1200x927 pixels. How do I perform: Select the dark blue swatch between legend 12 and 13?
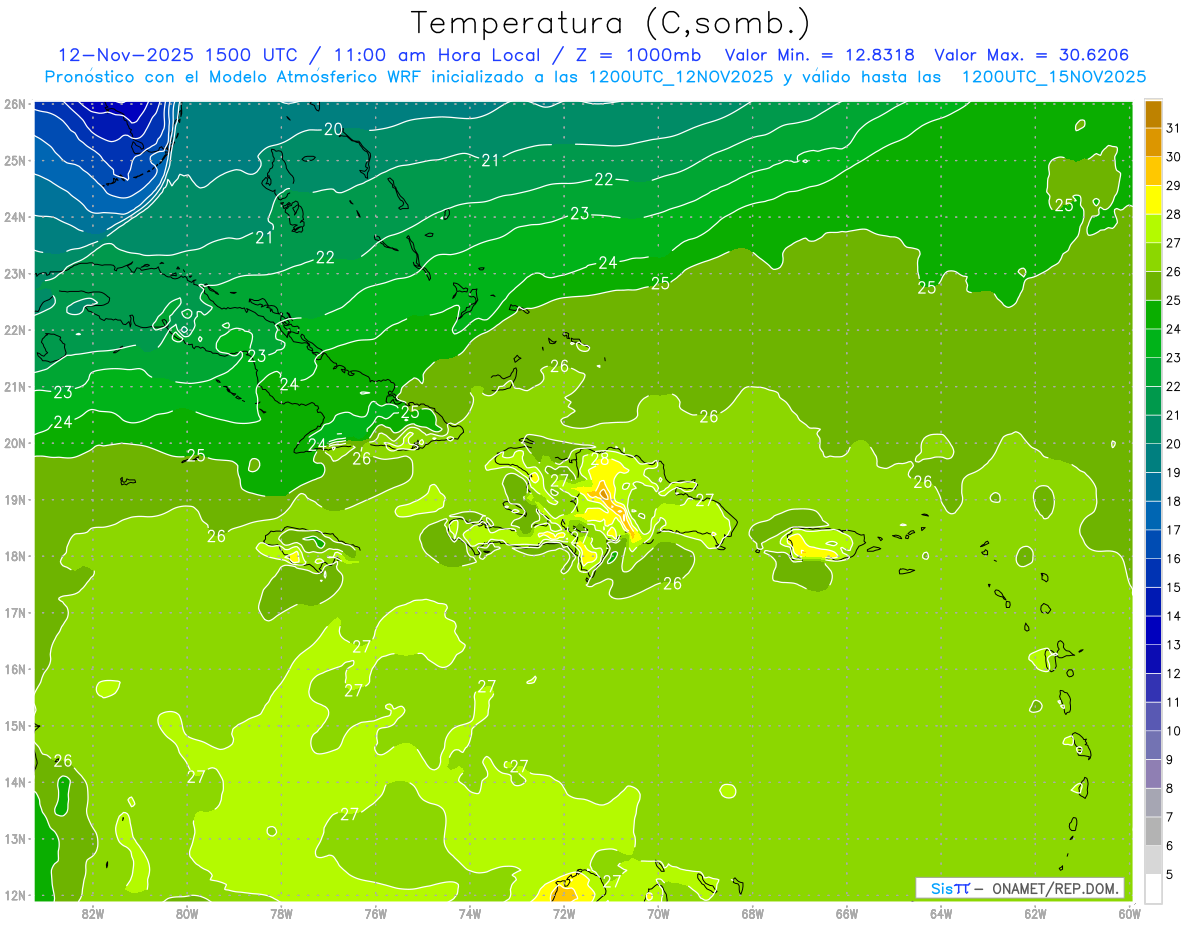1153,658
